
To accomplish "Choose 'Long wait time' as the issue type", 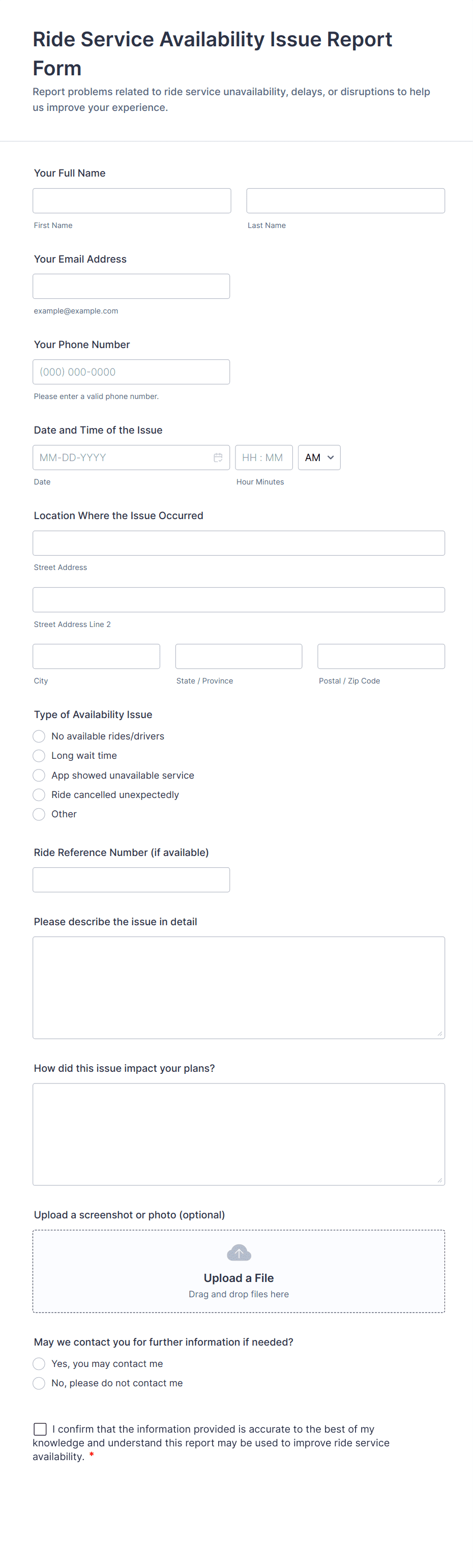I will 39,755.
